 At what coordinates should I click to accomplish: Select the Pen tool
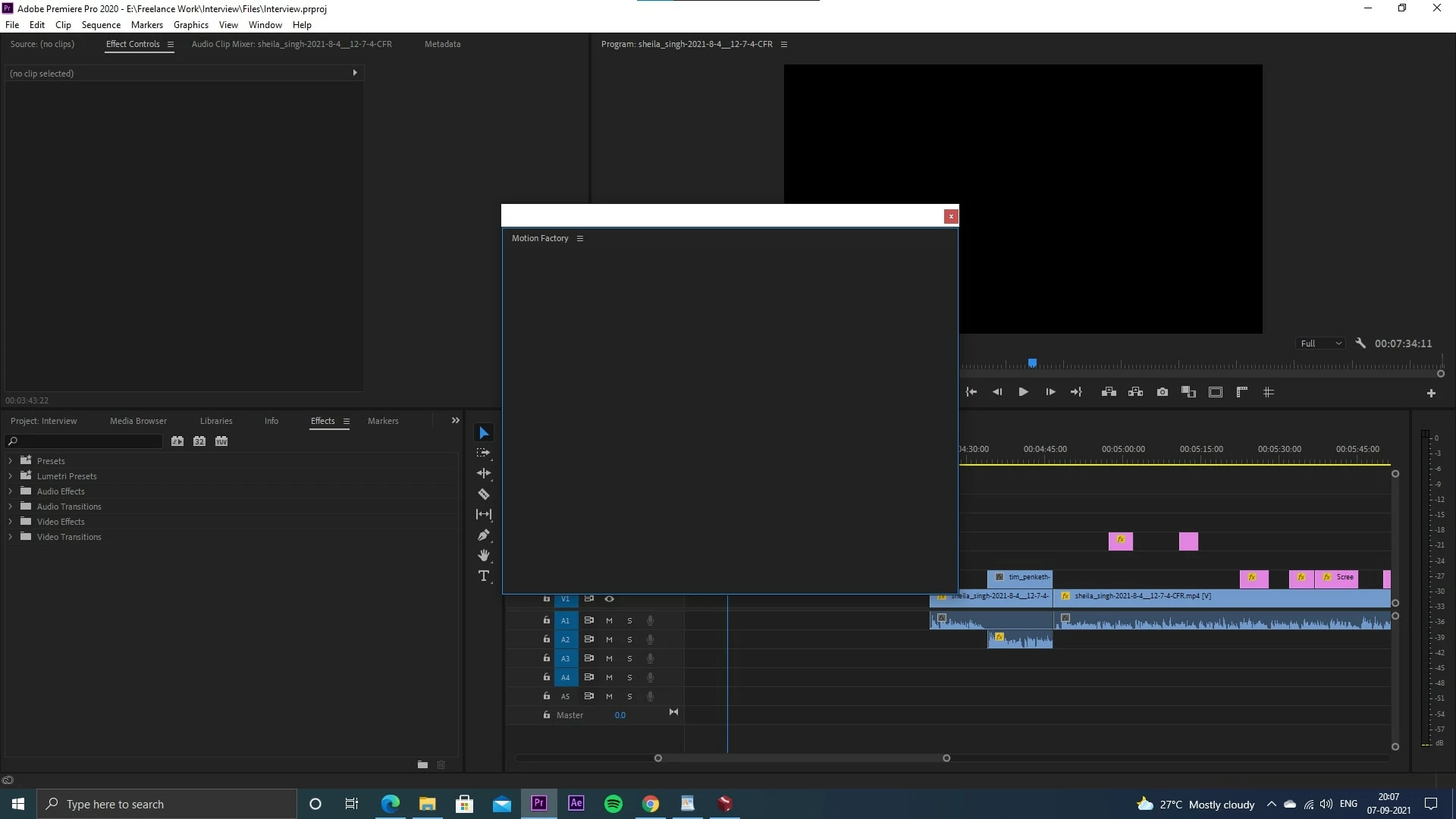pyautogui.click(x=484, y=535)
